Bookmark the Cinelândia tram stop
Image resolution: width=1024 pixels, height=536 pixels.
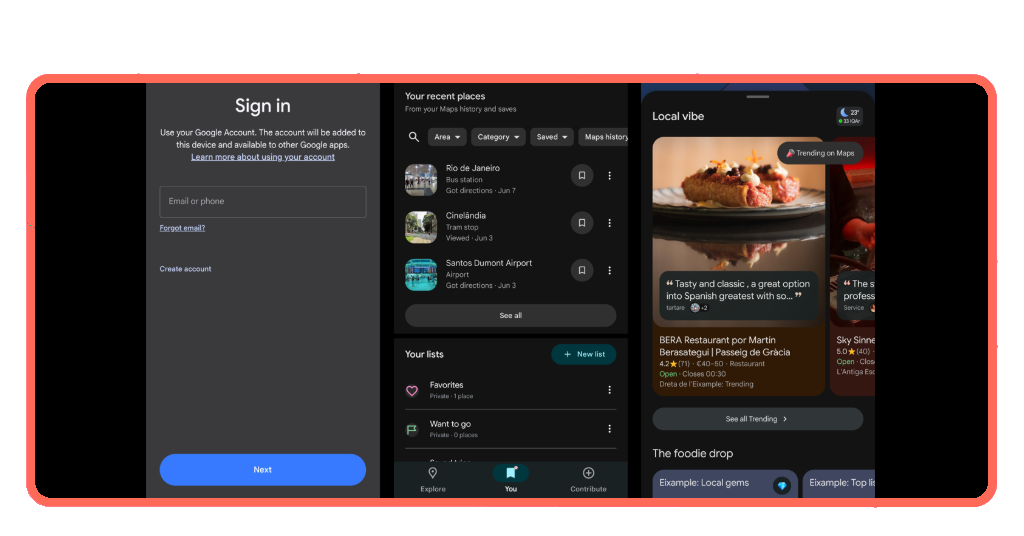(x=582, y=223)
